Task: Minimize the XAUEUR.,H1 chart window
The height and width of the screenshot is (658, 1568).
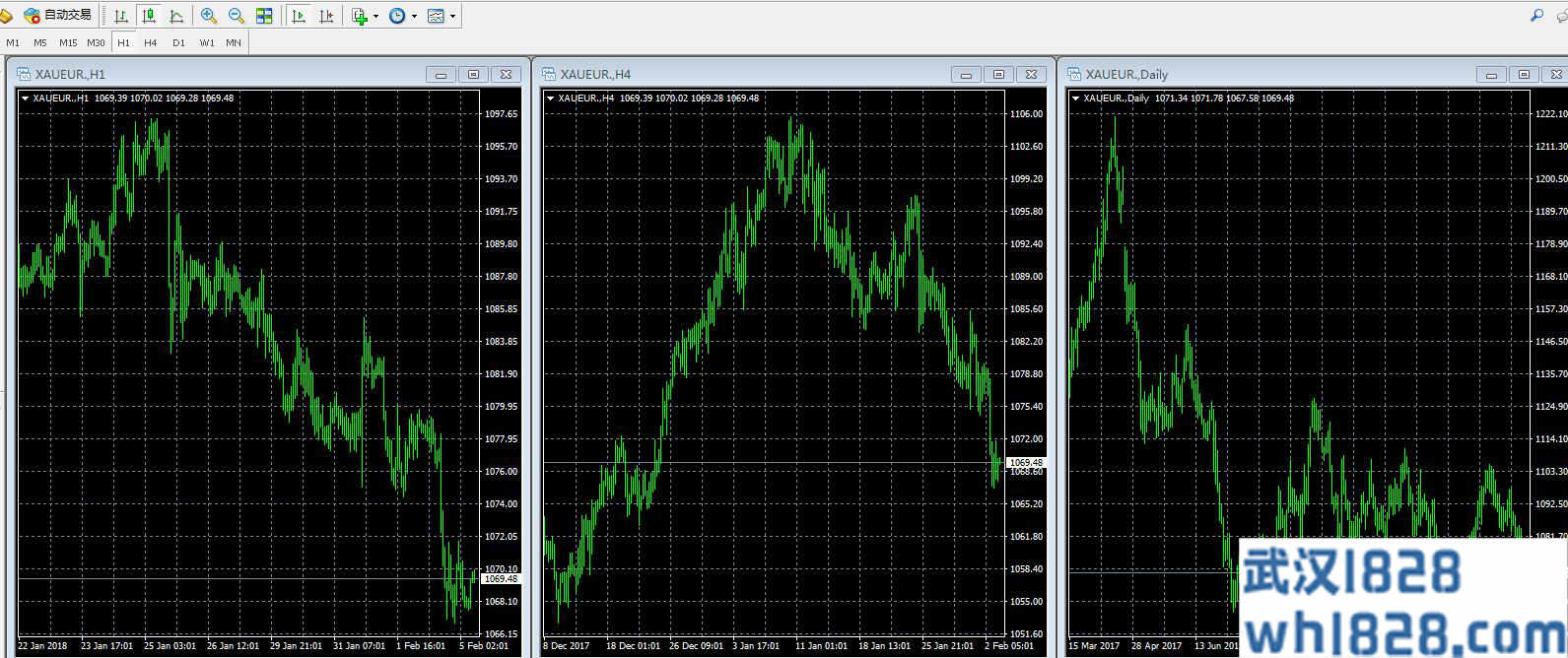Action: tap(441, 75)
